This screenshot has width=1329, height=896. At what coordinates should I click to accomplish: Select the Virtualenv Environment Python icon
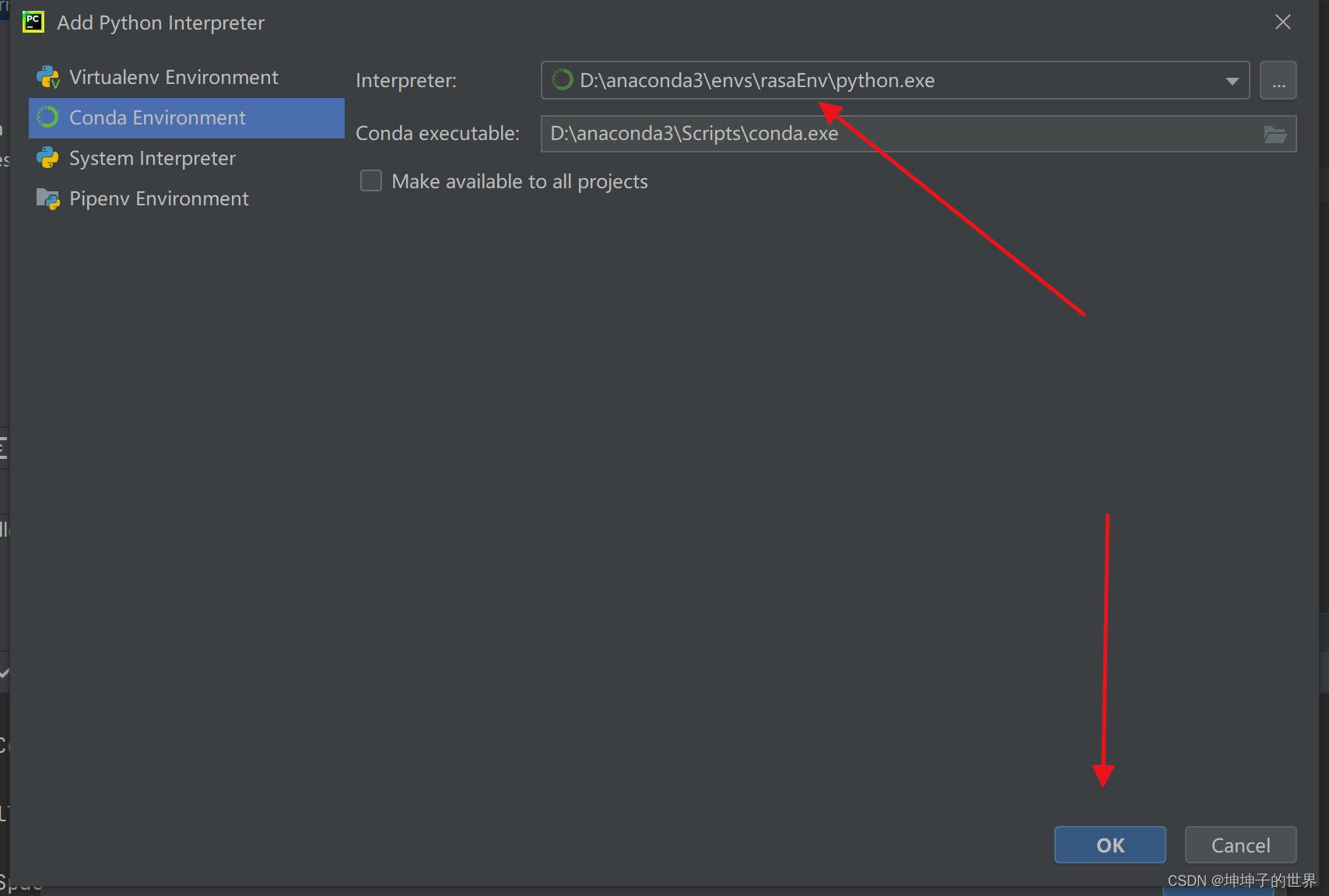point(47,77)
